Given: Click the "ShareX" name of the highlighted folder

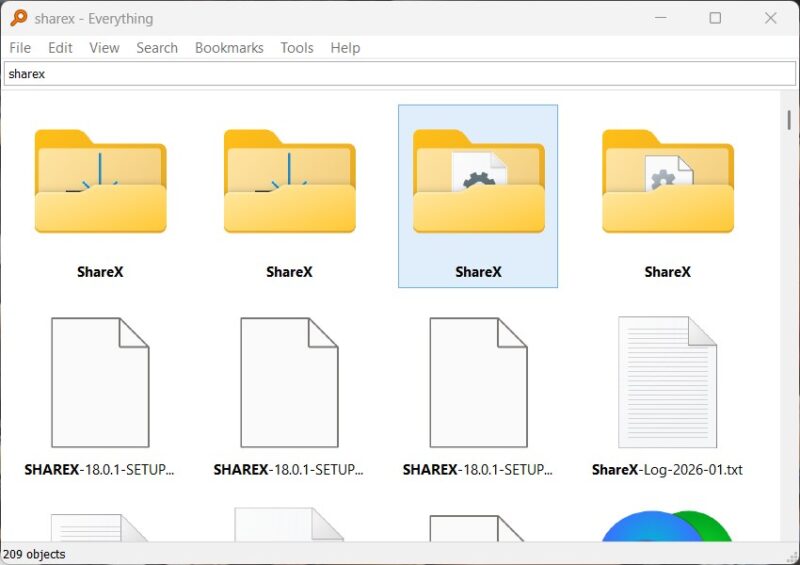Looking at the screenshot, I should click(478, 272).
